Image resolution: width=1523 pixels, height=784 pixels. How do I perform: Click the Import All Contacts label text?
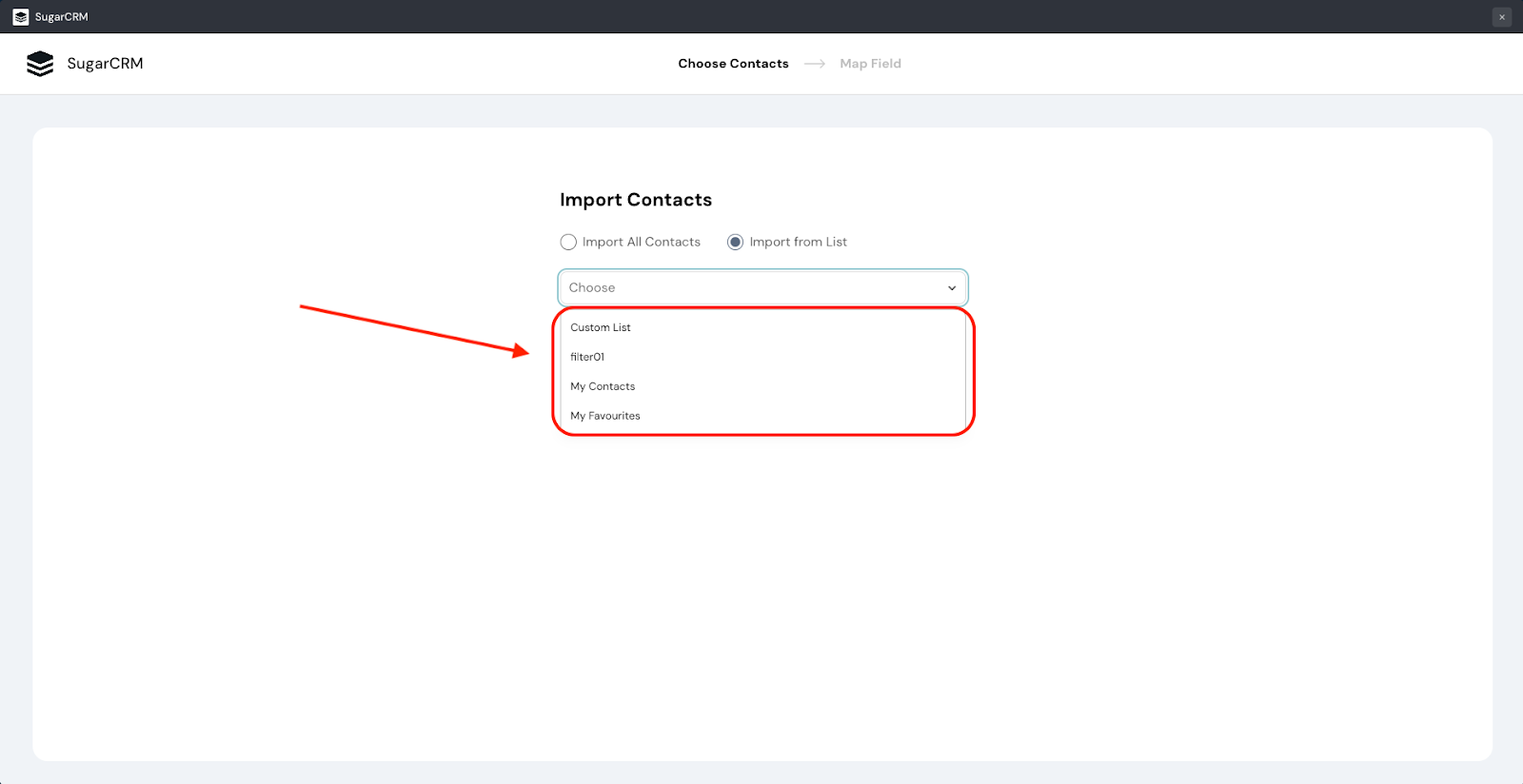point(641,242)
